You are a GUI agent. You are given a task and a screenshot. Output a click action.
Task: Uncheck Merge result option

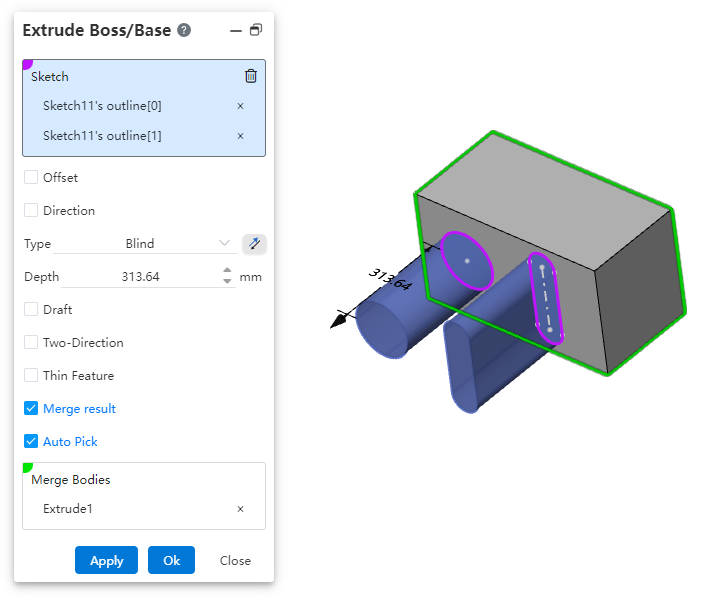[x=31, y=408]
